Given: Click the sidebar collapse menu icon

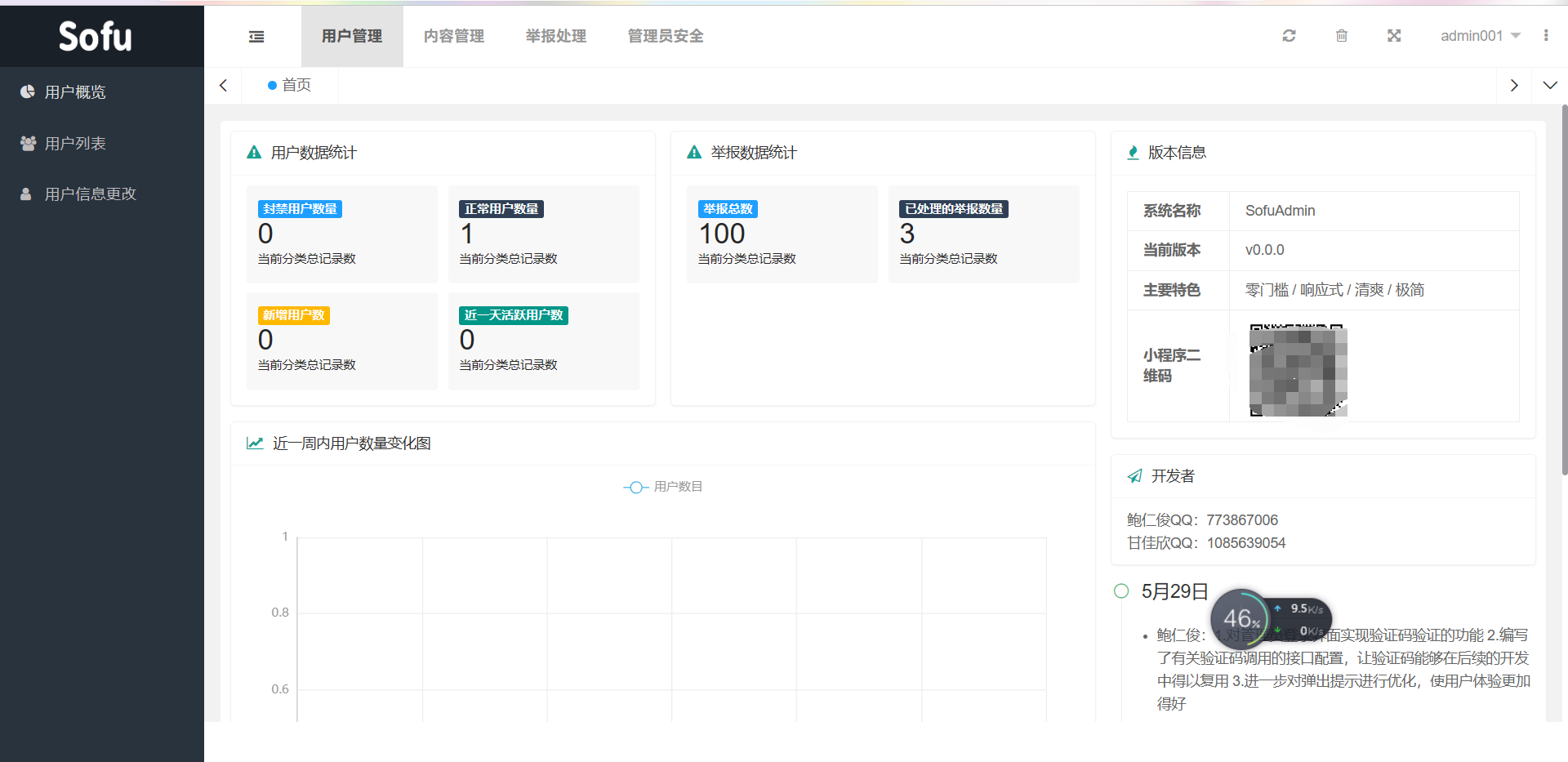Looking at the screenshot, I should coord(256,37).
